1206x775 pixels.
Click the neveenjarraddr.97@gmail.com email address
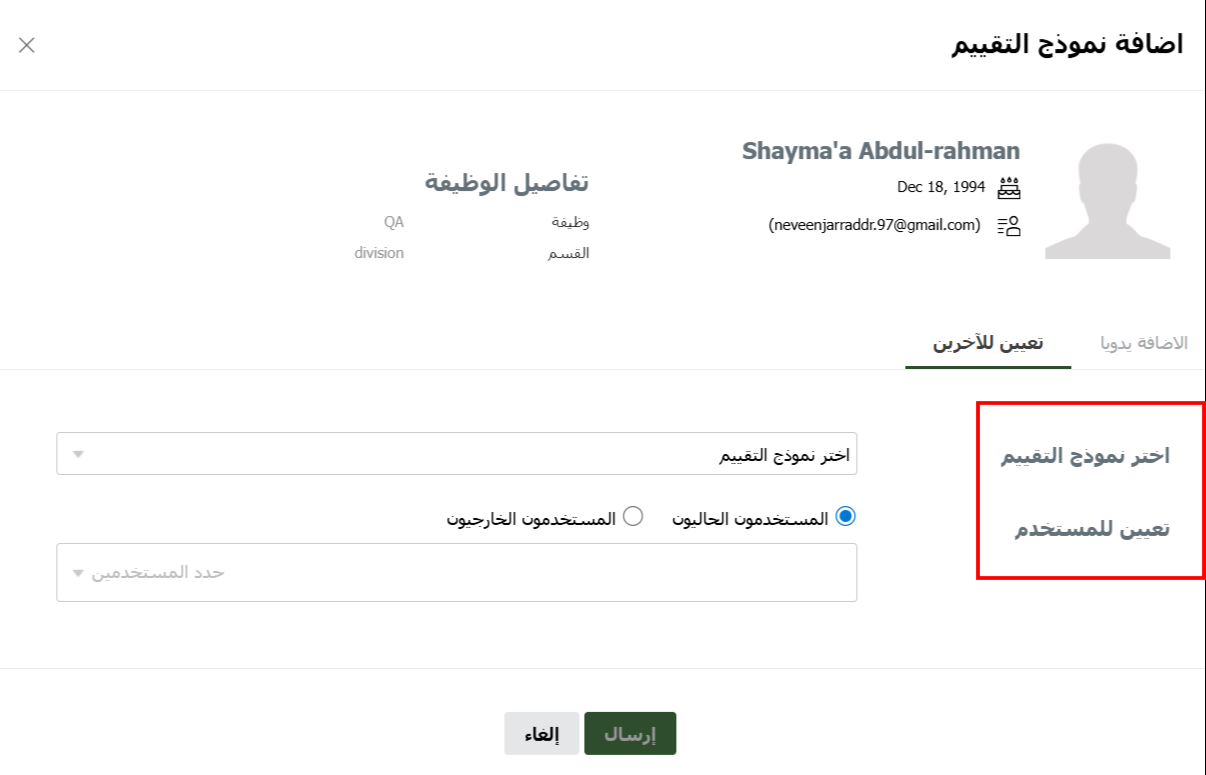pos(874,225)
